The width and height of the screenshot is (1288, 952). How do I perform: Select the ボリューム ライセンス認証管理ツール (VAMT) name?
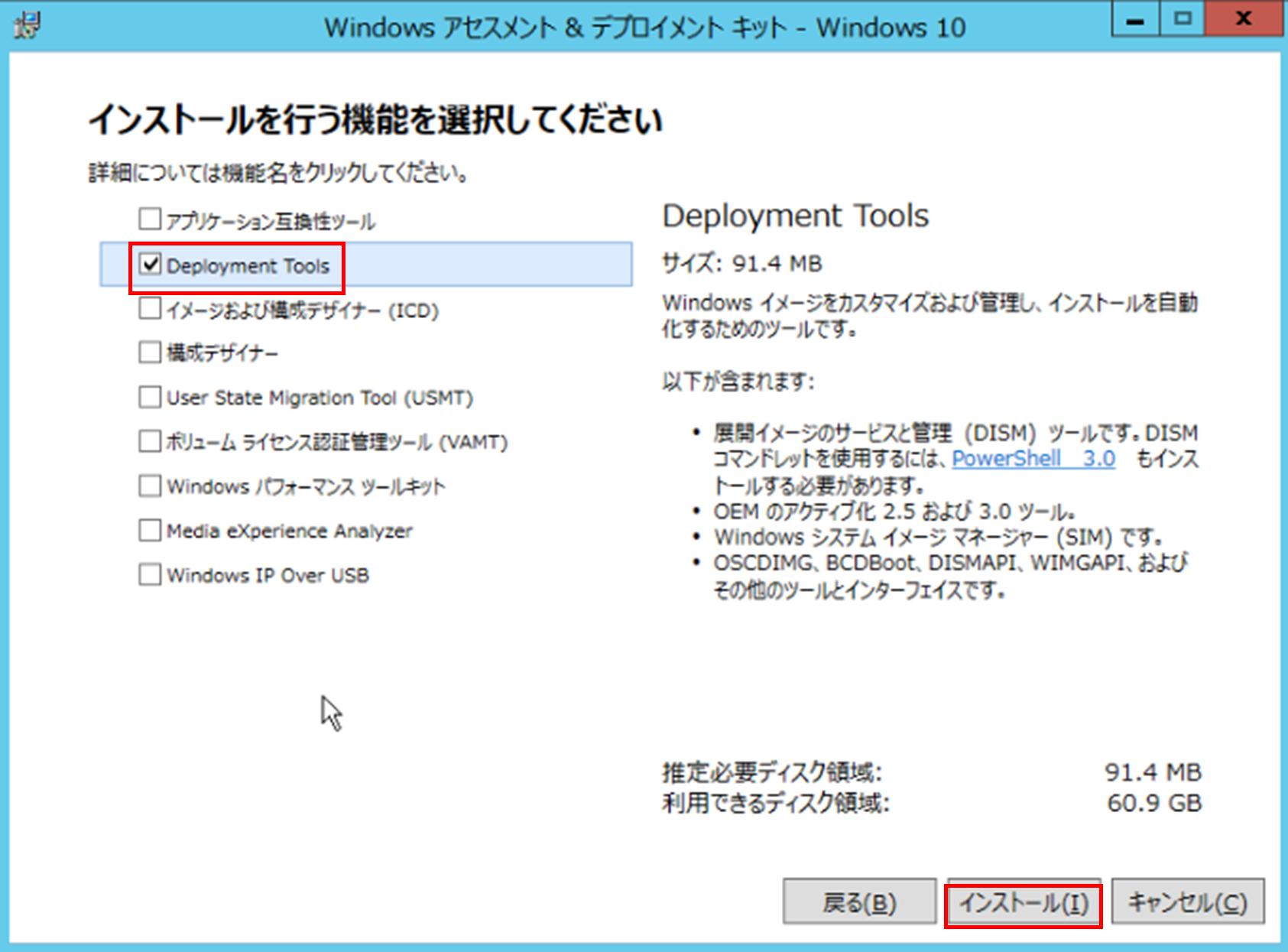337,442
